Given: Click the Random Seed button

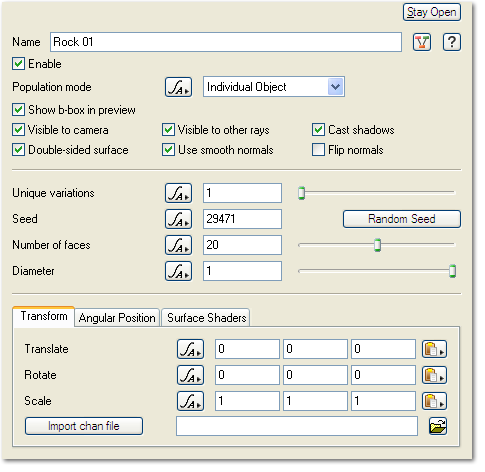Looking at the screenshot, I should (x=402, y=219).
